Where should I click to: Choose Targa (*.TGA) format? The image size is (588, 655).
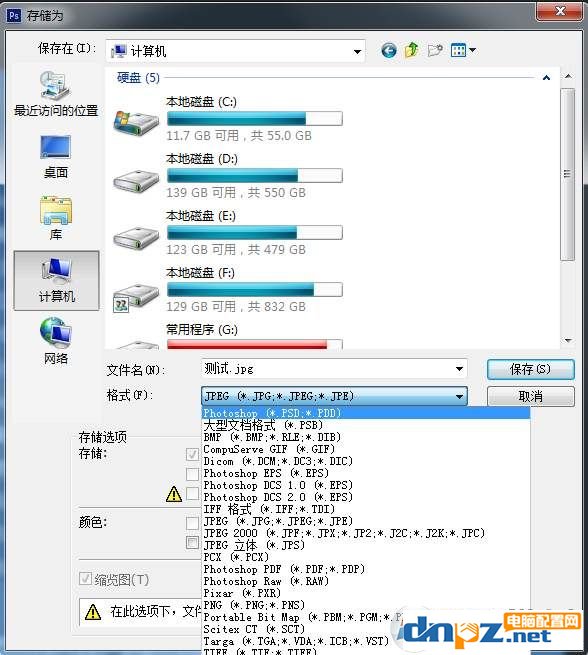pos(366,641)
